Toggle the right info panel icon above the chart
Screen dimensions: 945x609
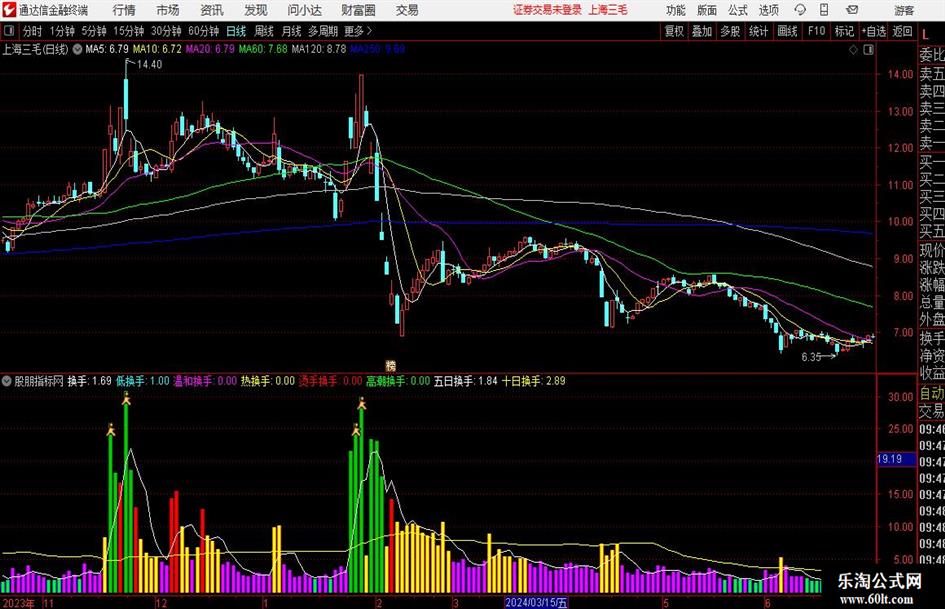[868, 50]
